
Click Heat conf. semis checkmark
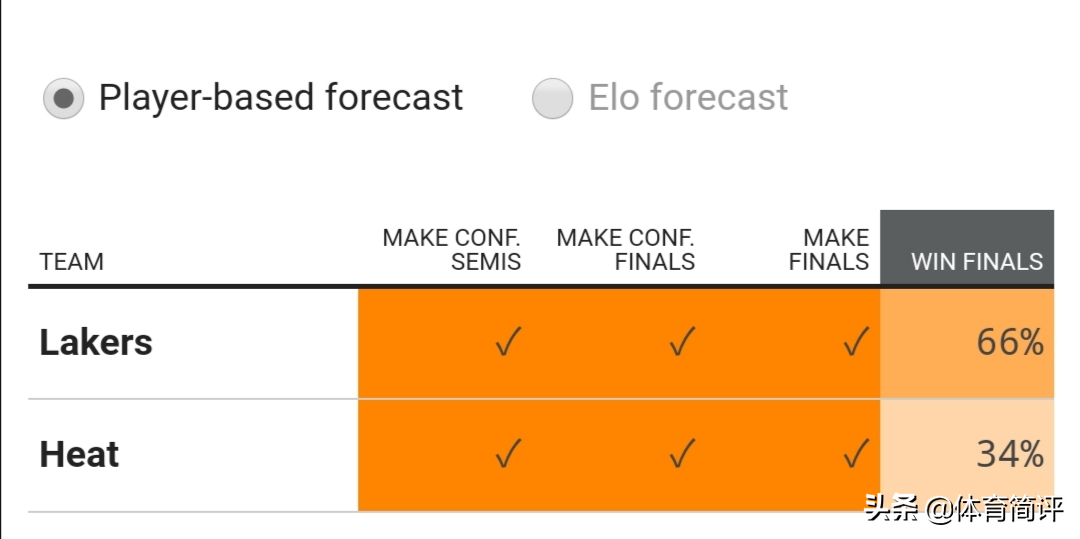(508, 456)
